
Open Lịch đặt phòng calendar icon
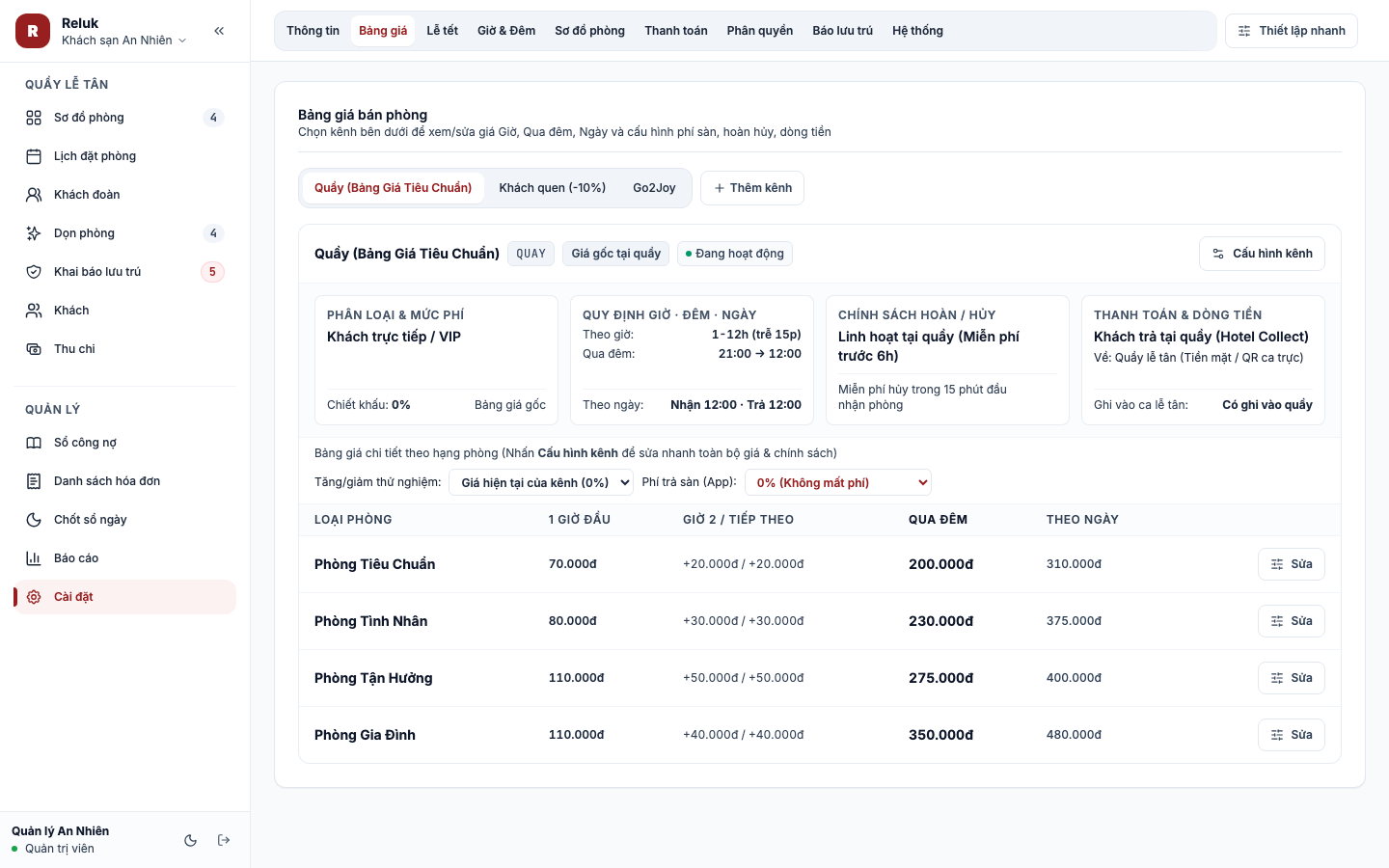pyautogui.click(x=34, y=156)
